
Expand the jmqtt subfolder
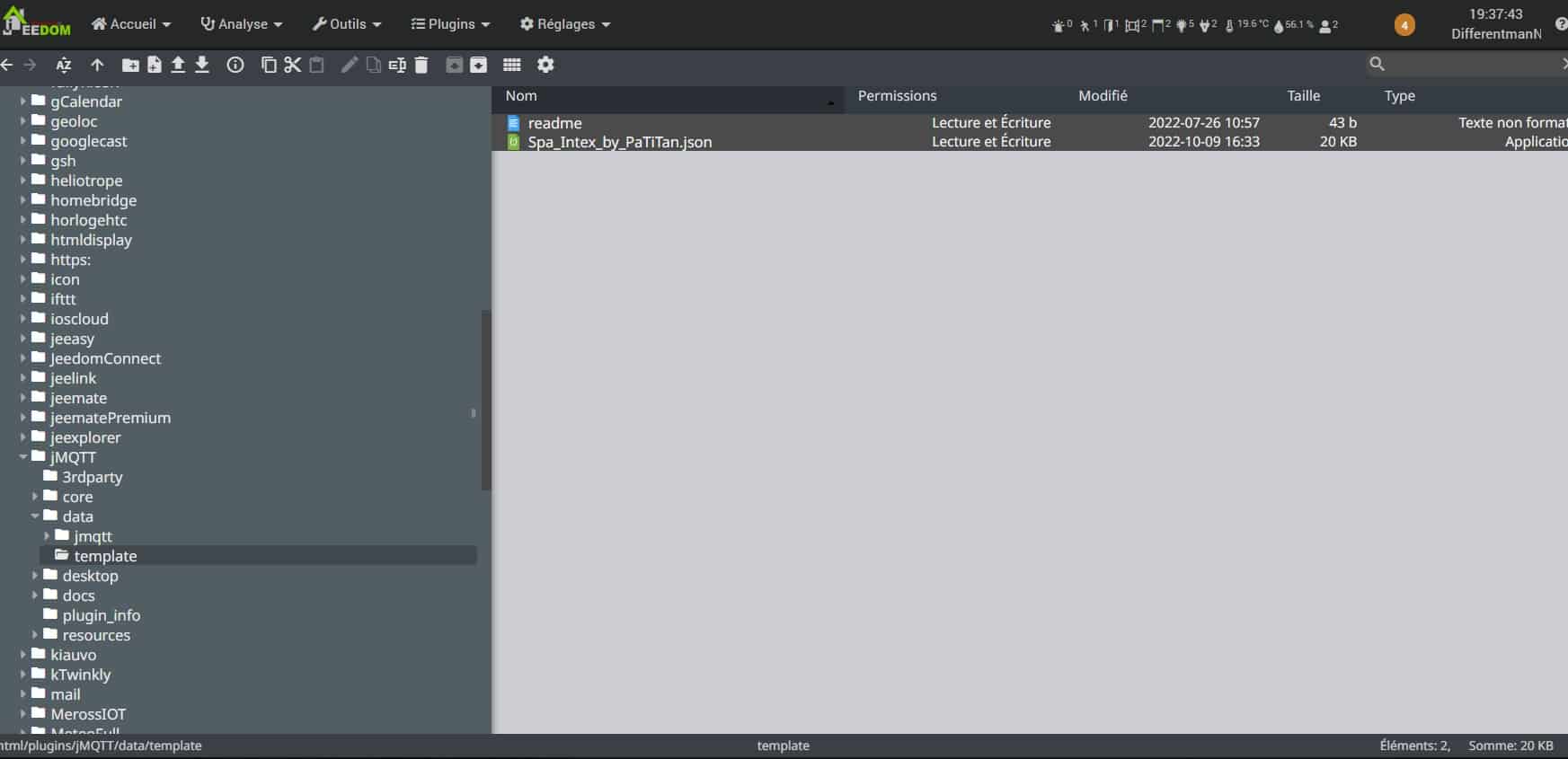tap(47, 535)
